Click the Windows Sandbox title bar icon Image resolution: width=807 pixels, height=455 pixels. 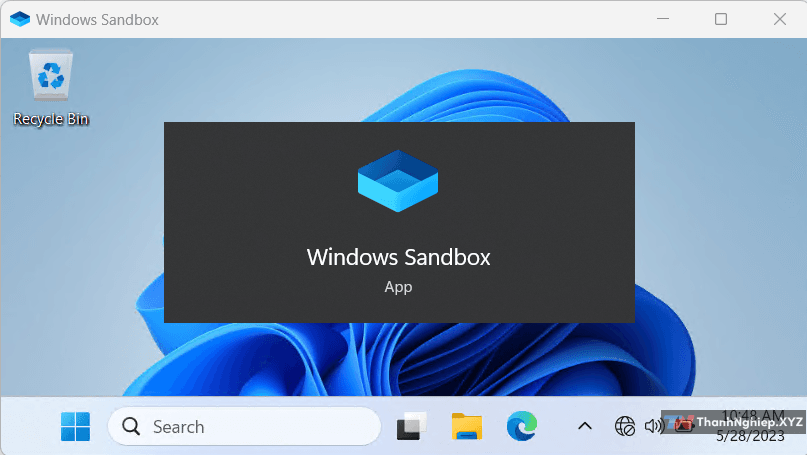[x=20, y=20]
